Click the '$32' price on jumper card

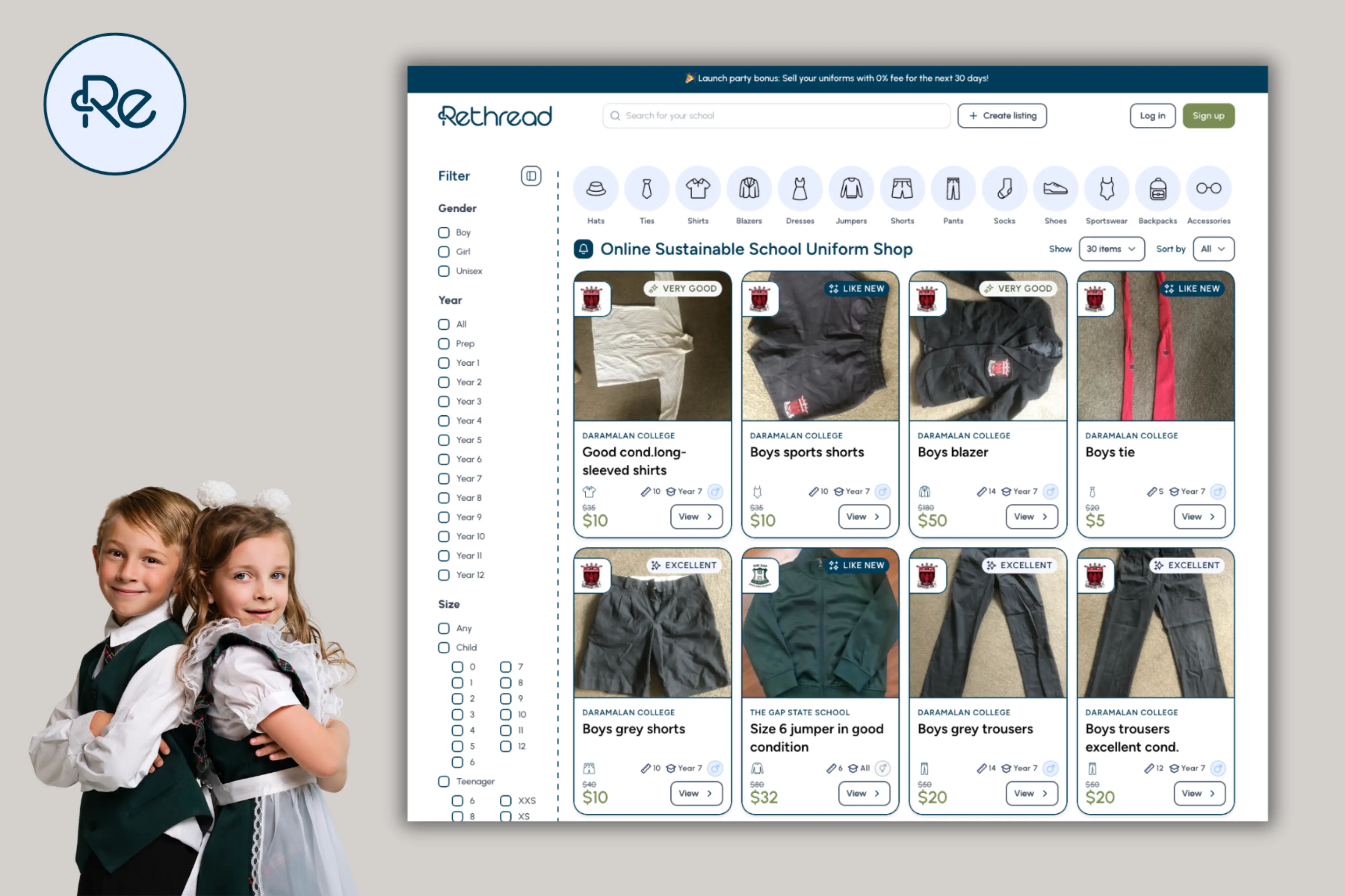pyautogui.click(x=764, y=798)
